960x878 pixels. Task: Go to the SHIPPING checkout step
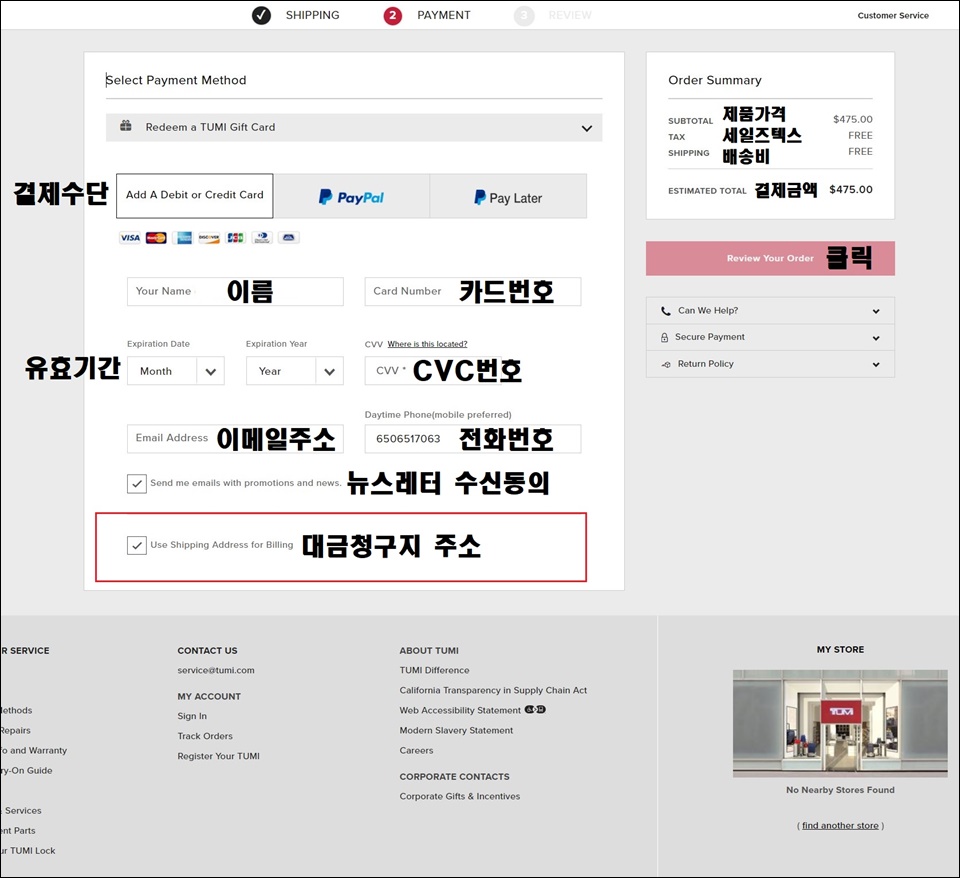pos(312,15)
